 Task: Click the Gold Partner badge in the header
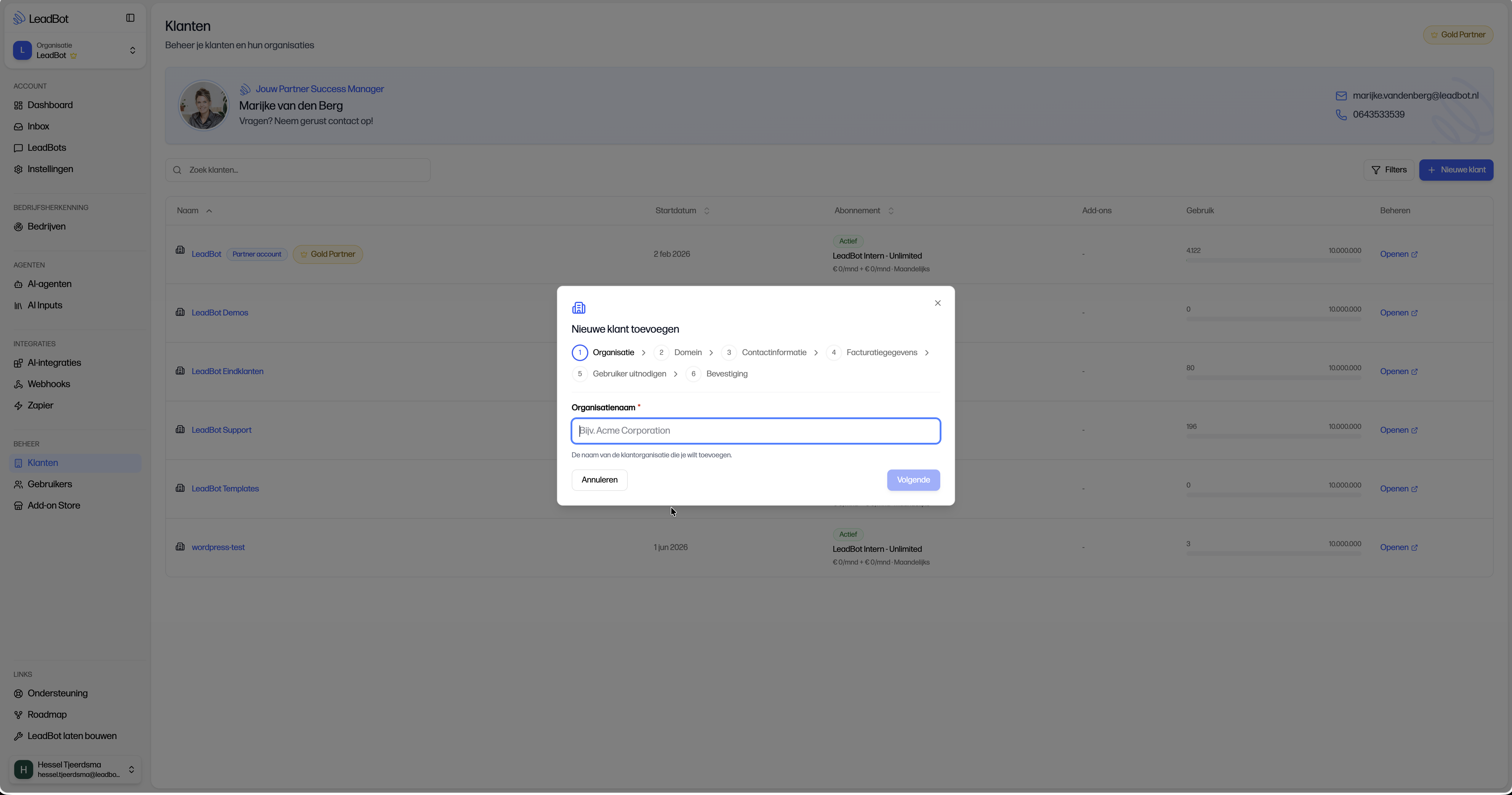click(1458, 35)
